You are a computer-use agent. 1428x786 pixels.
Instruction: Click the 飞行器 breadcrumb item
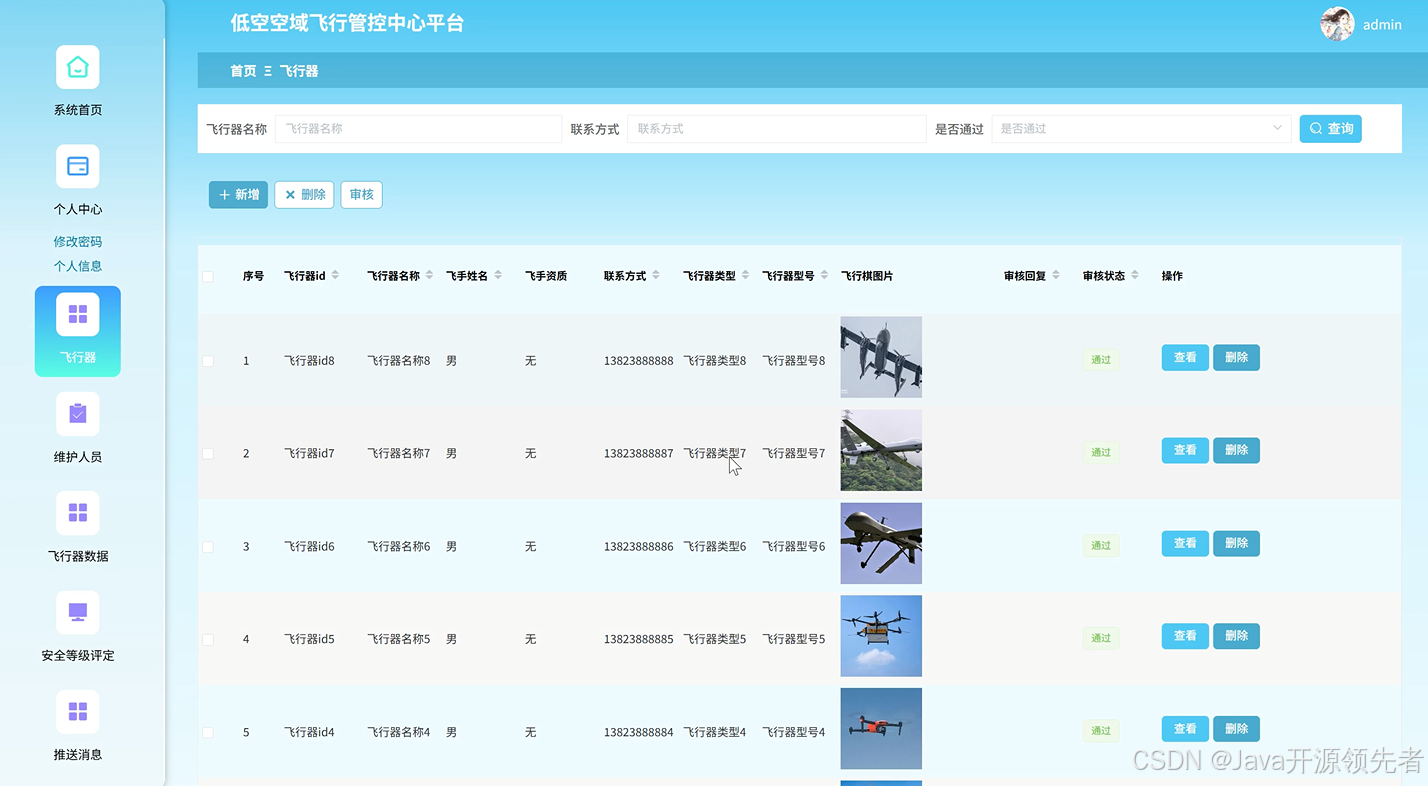coord(299,71)
